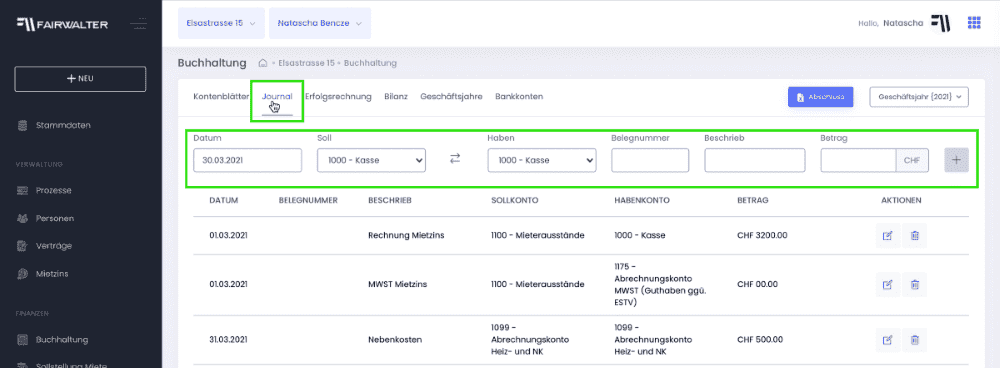This screenshot has width=1000, height=368.
Task: Add new journal entry with plus button
Action: [956, 160]
